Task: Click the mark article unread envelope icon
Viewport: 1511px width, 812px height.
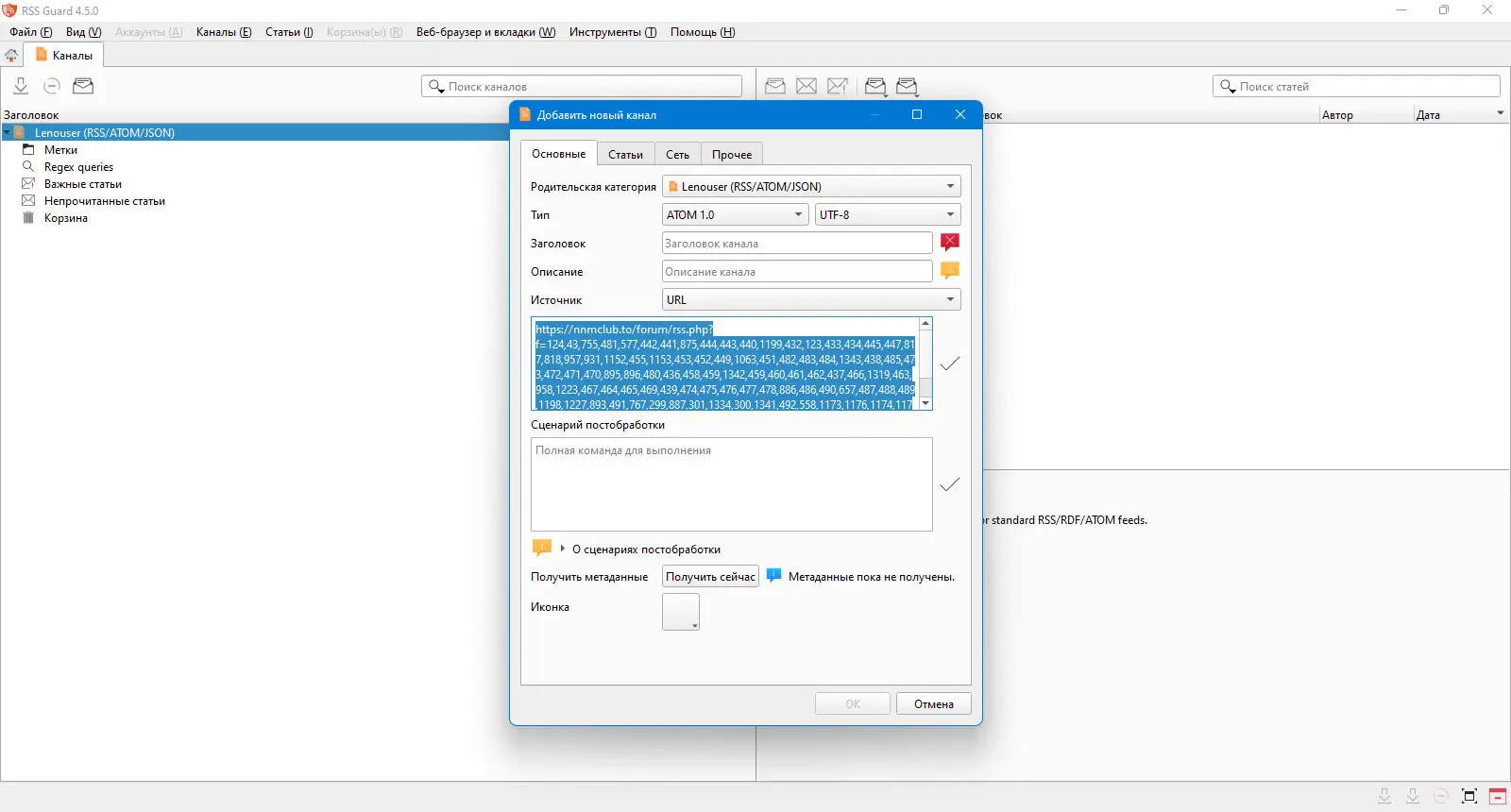Action: 806,86
